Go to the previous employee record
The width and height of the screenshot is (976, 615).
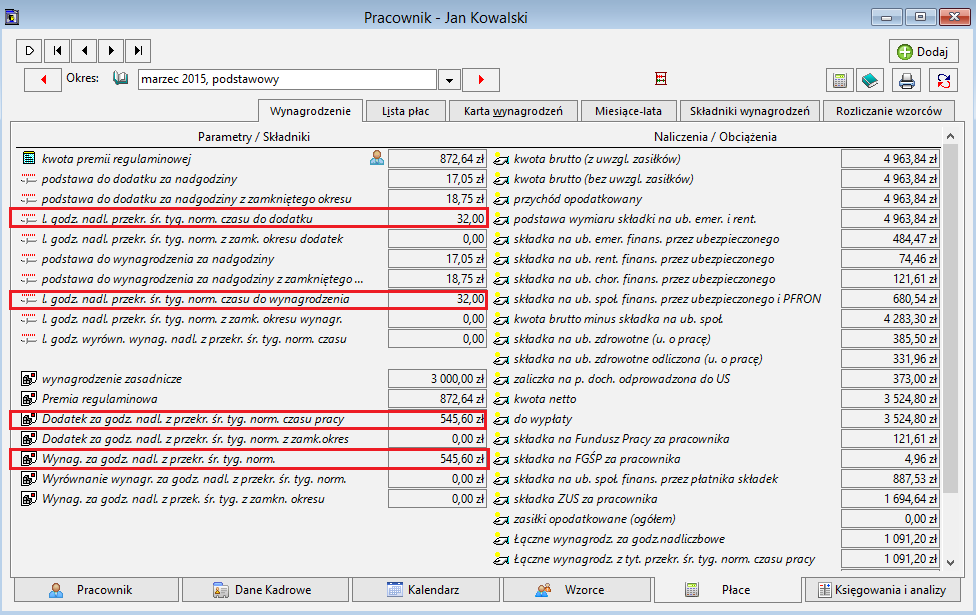tap(84, 51)
